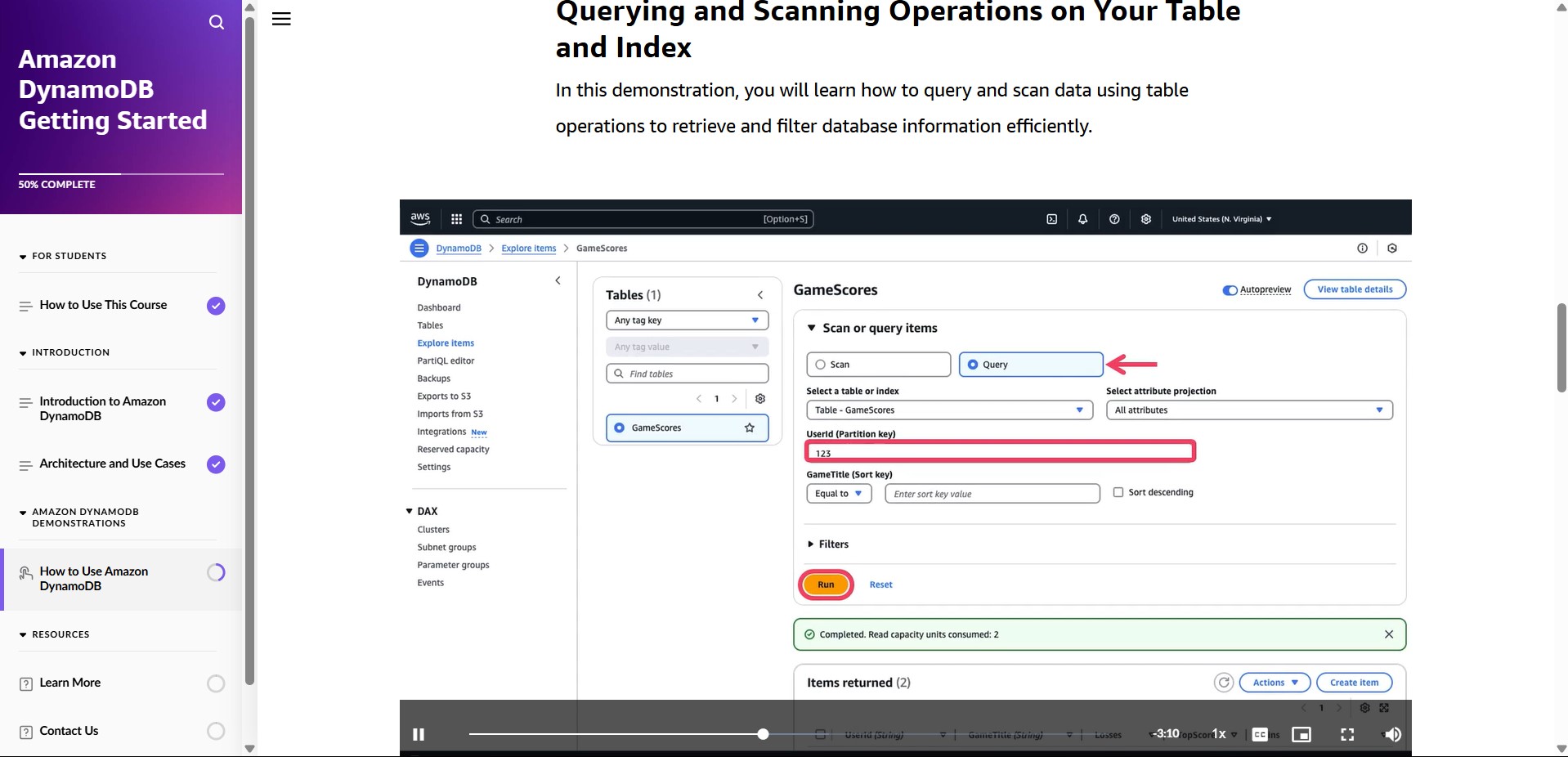Click the page vertical scrollbar thumb
This screenshot has width=1568, height=757.
click(x=1561, y=347)
